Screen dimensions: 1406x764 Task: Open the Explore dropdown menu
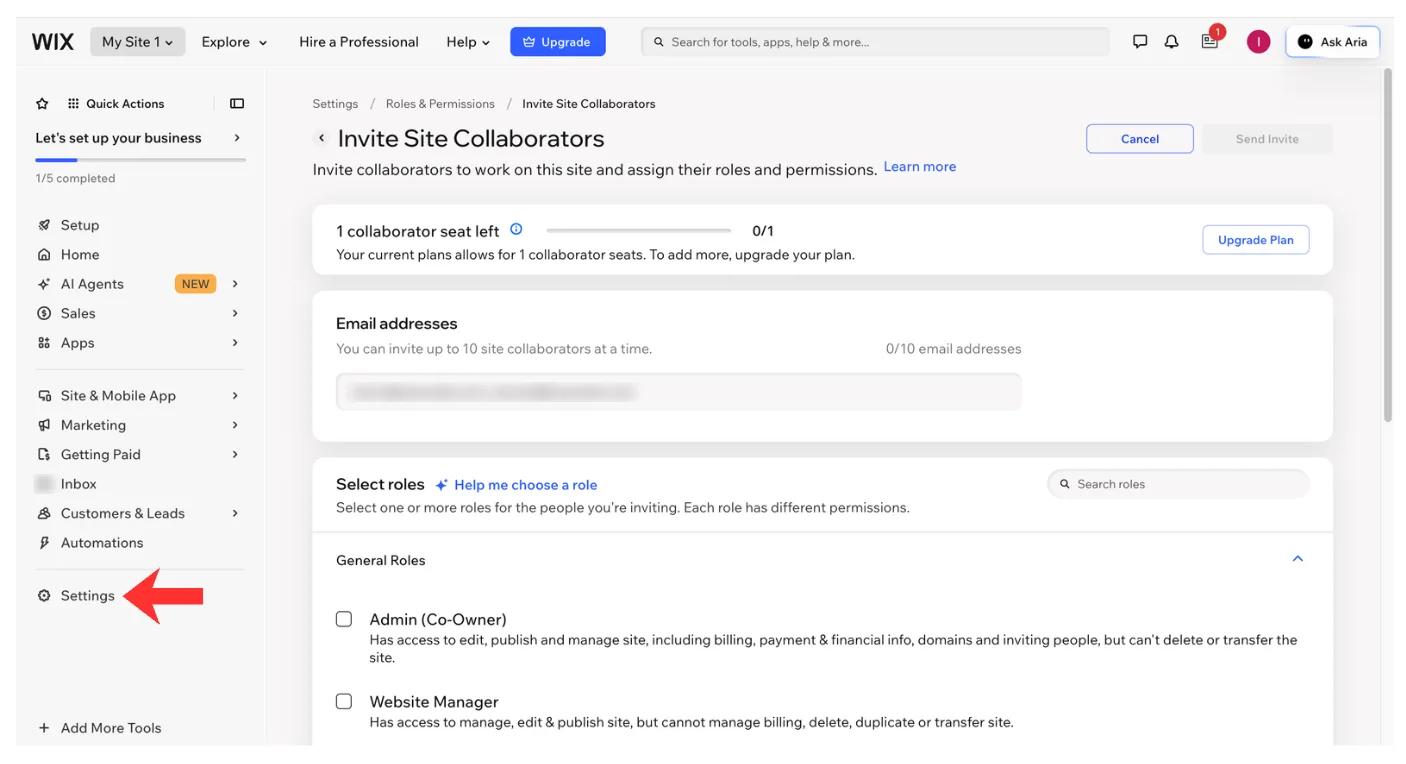pyautogui.click(x=234, y=42)
